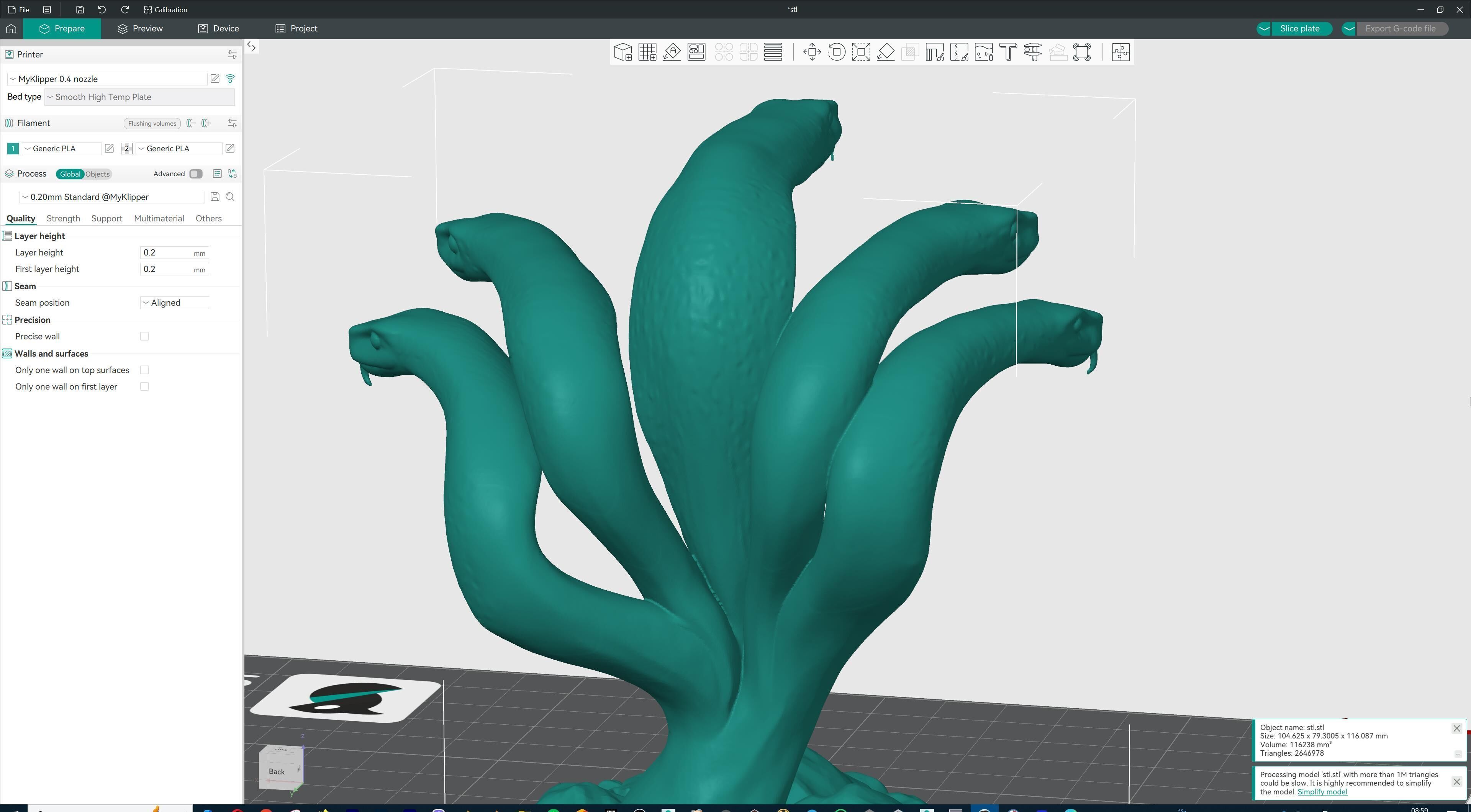
Task: Select the Move tool
Action: [811, 52]
